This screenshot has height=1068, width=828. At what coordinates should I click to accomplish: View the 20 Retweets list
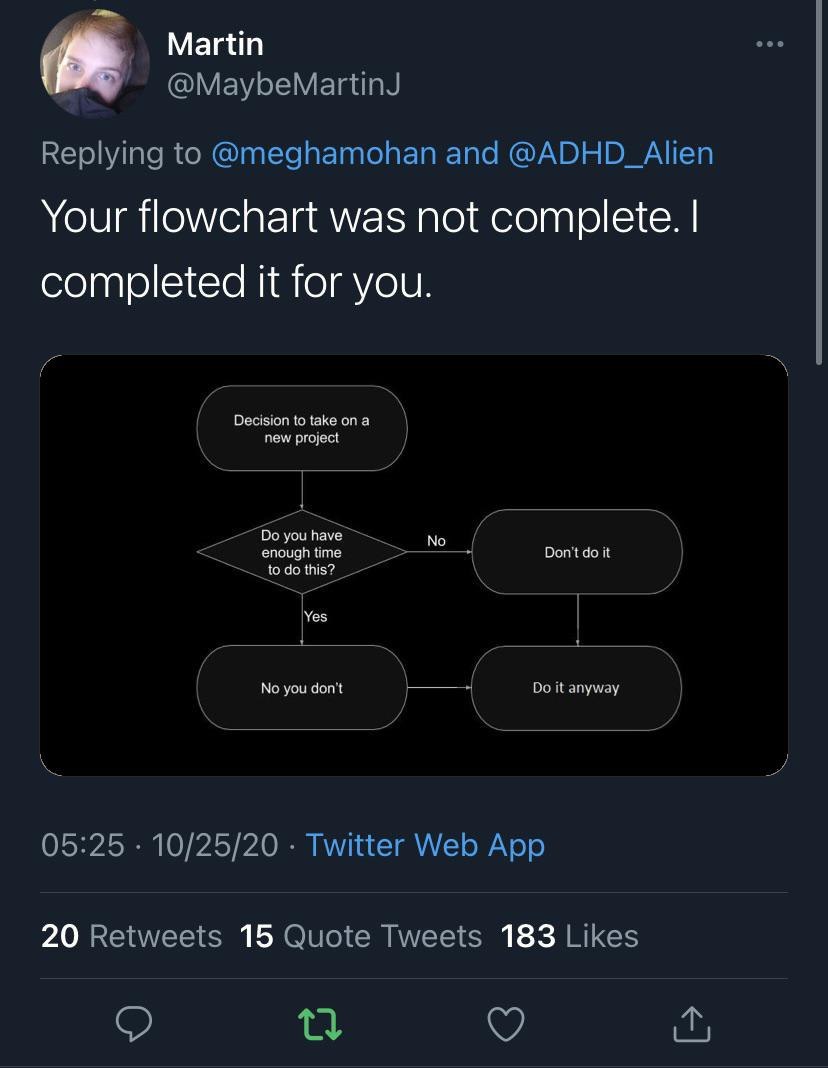[131, 936]
